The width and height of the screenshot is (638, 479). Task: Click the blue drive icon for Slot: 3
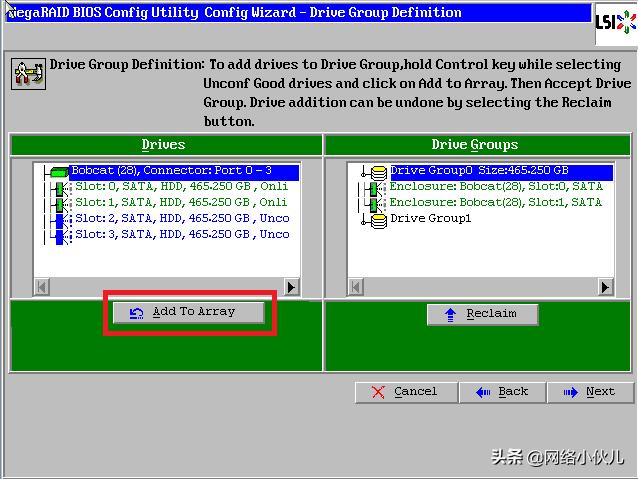pos(62,237)
